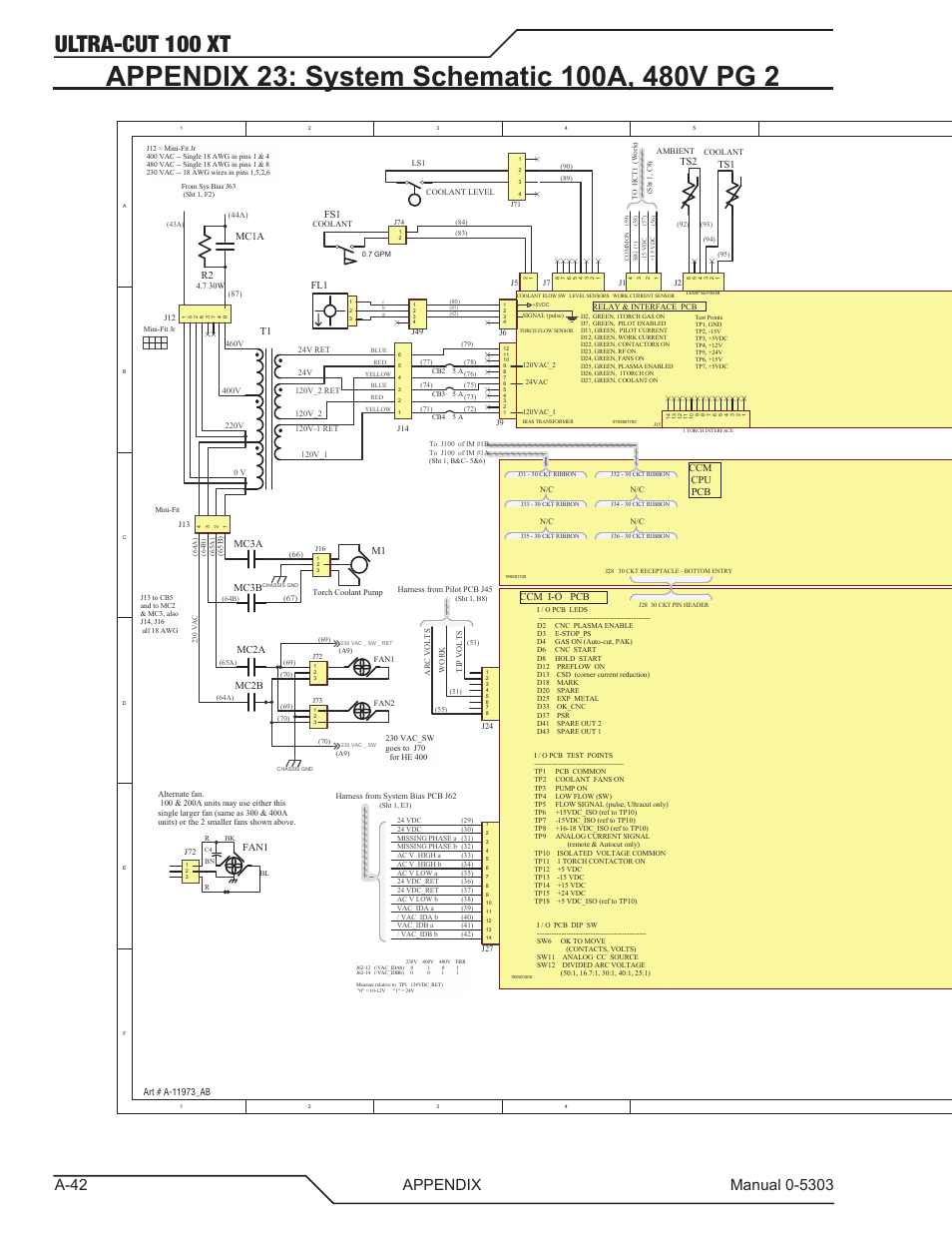
Task: Click the FL1 flow sensor symbol
Action: pyautogui.click(x=329, y=311)
